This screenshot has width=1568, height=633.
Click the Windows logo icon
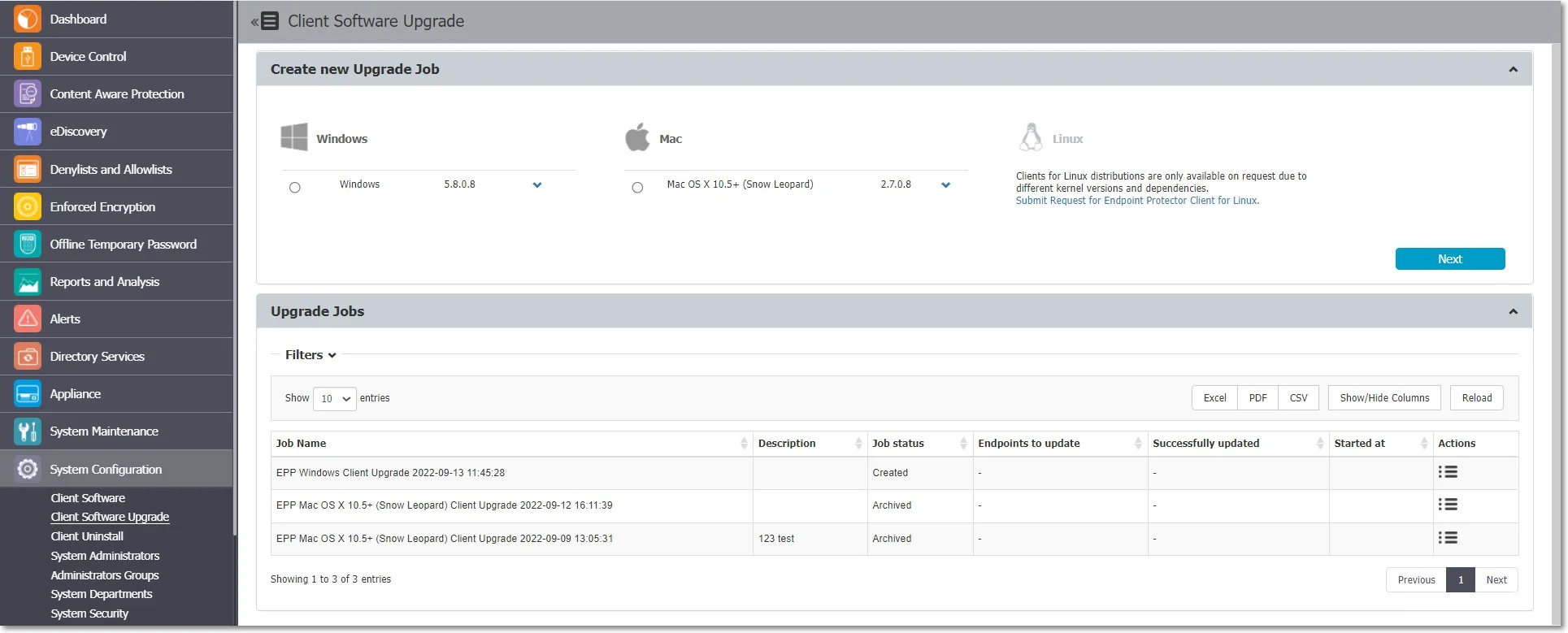click(294, 137)
